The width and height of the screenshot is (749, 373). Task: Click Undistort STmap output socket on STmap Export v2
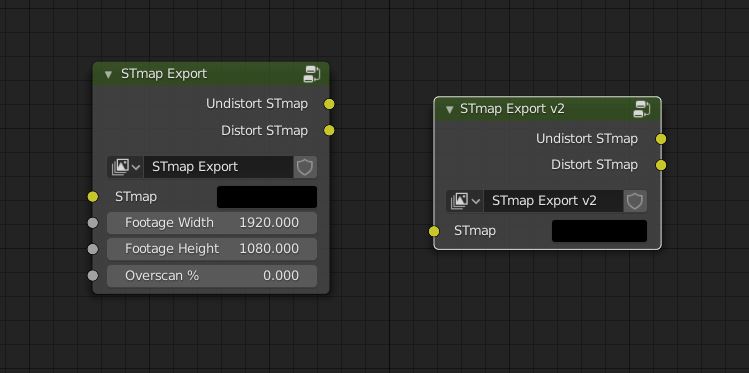point(661,139)
